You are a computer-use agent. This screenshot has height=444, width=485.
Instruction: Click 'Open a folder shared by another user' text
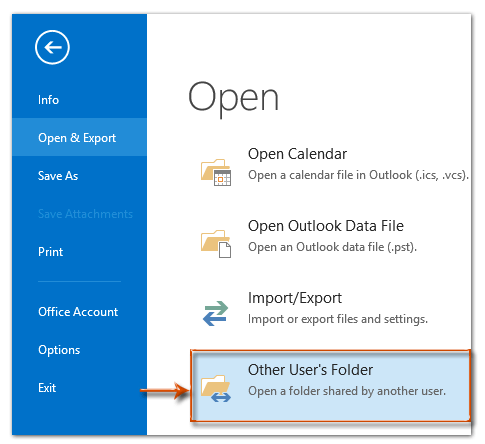coord(347,391)
